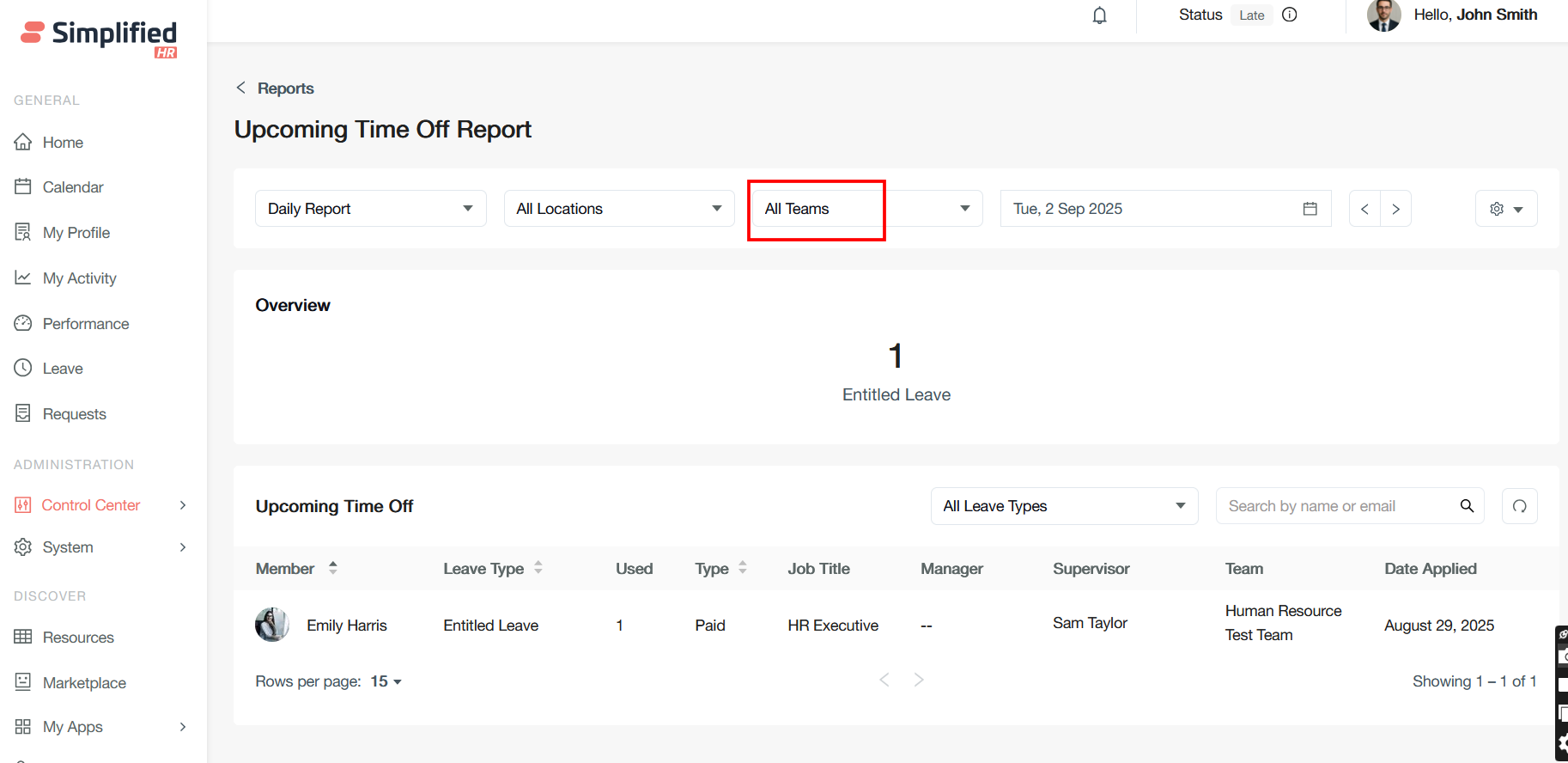Open Calendar from the sidebar

click(72, 187)
